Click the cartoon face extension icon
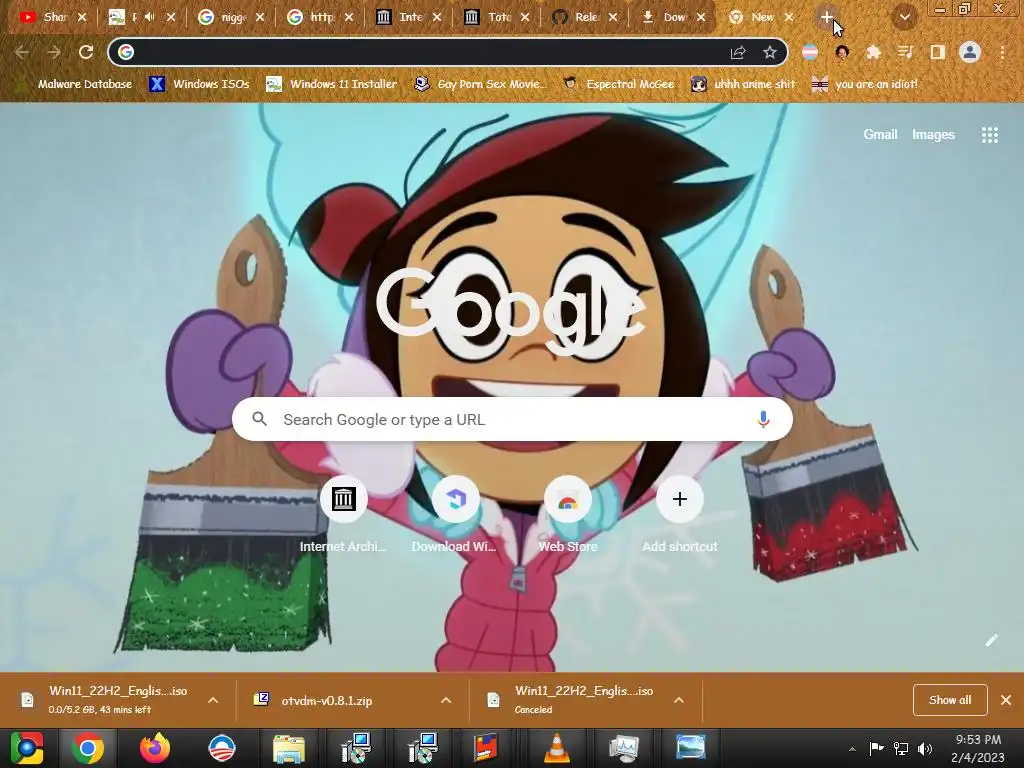1024x768 pixels. coord(842,52)
